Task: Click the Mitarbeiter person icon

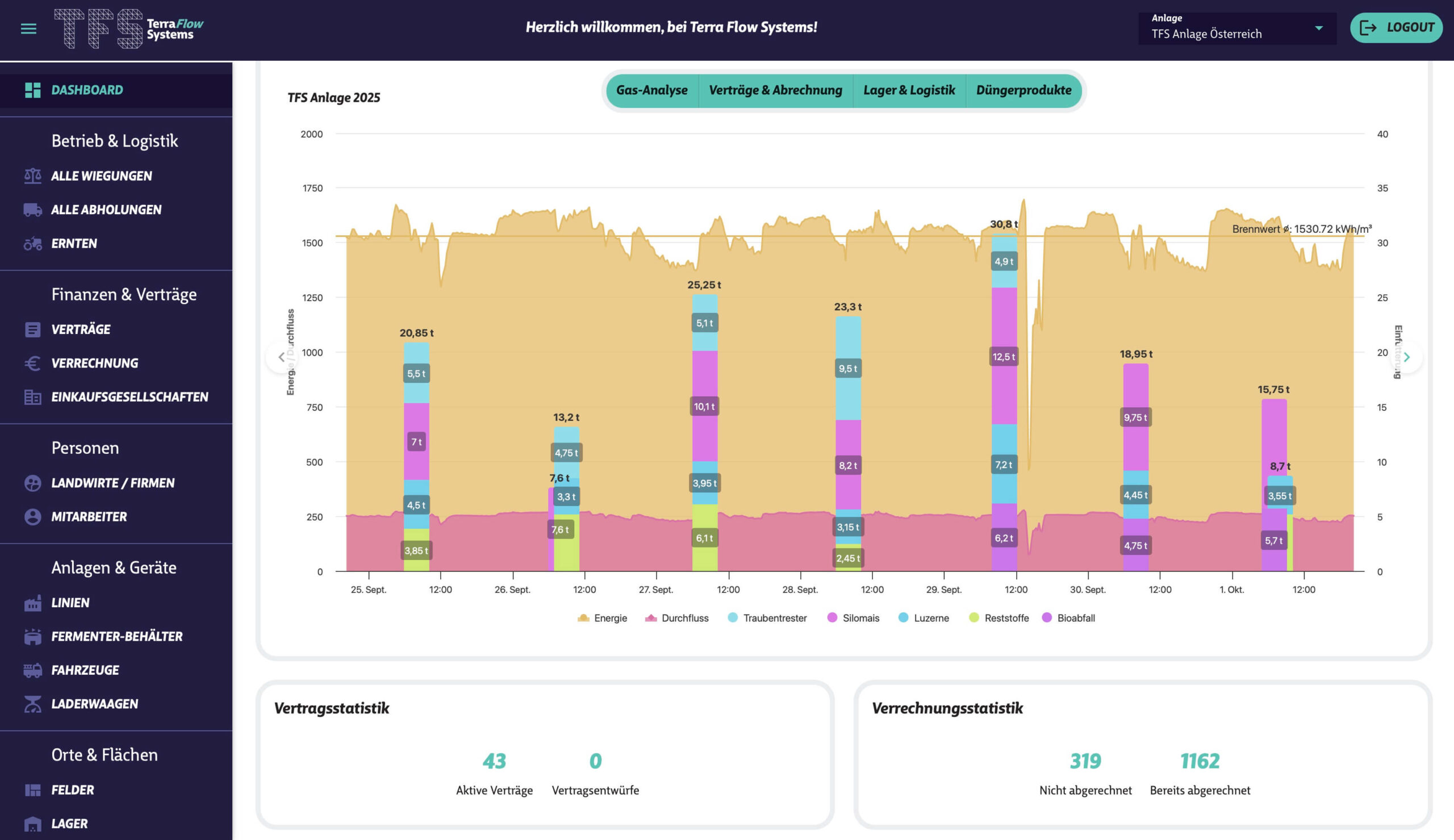Action: click(32, 517)
